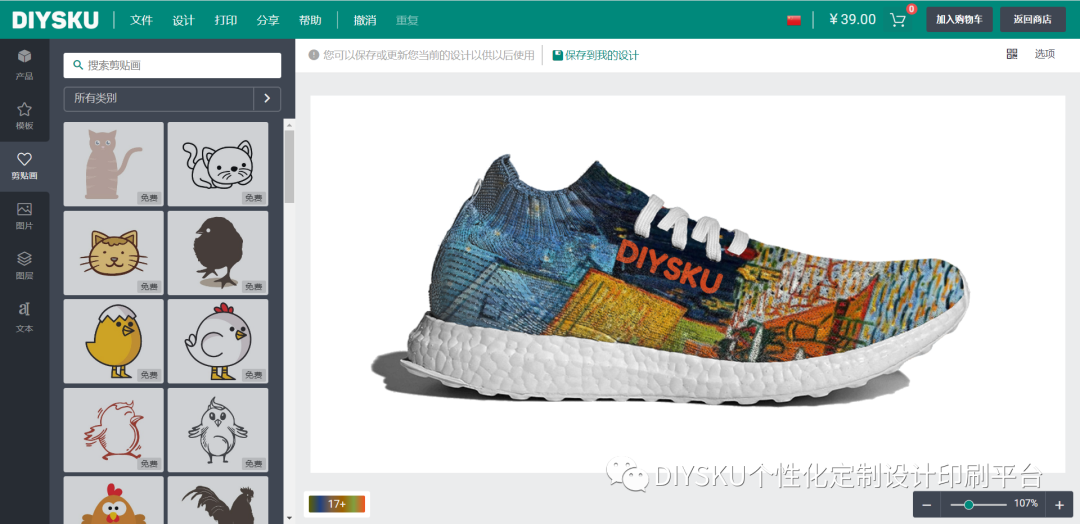The image size is (1080, 524).
Task: Click the zoom slider handle
Action: tap(969, 505)
